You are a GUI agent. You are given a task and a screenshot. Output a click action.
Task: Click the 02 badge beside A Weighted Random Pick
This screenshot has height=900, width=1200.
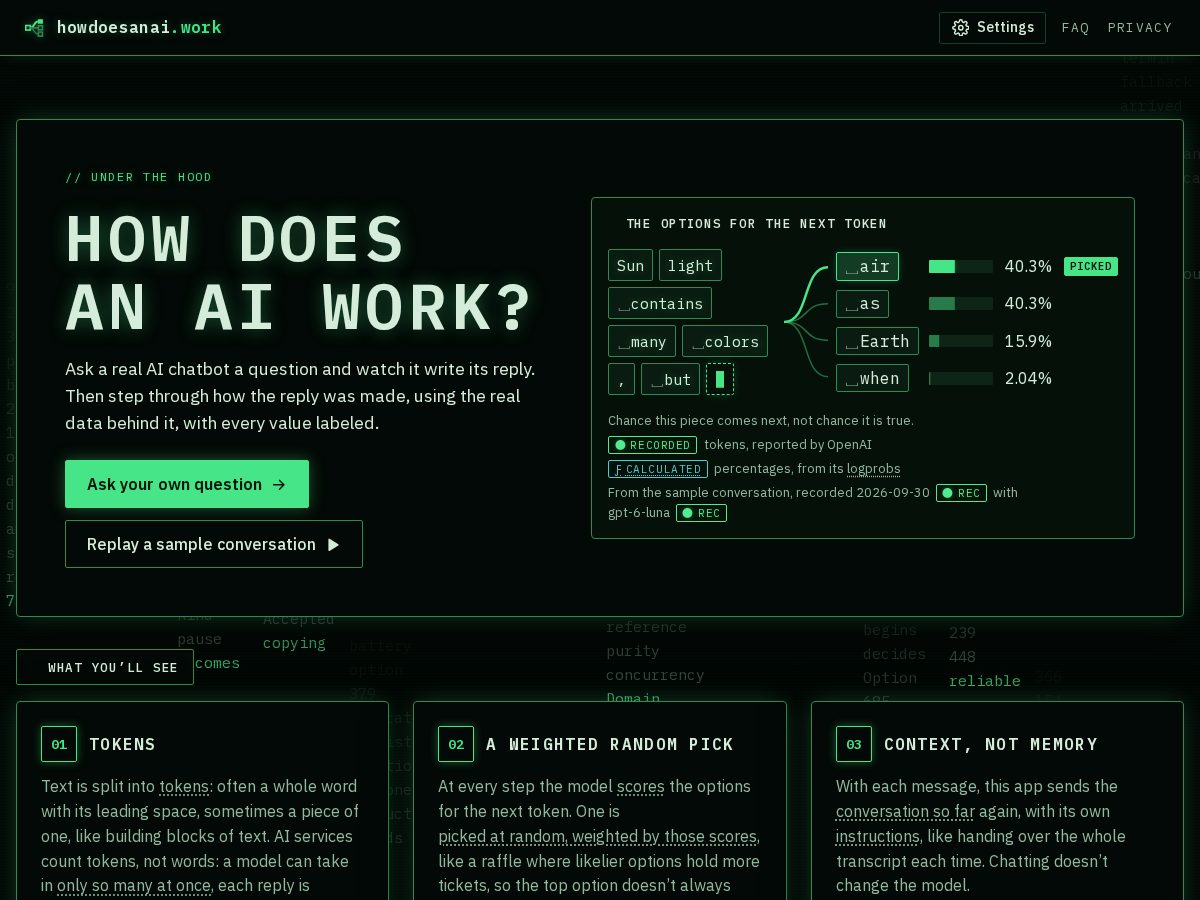(x=456, y=744)
